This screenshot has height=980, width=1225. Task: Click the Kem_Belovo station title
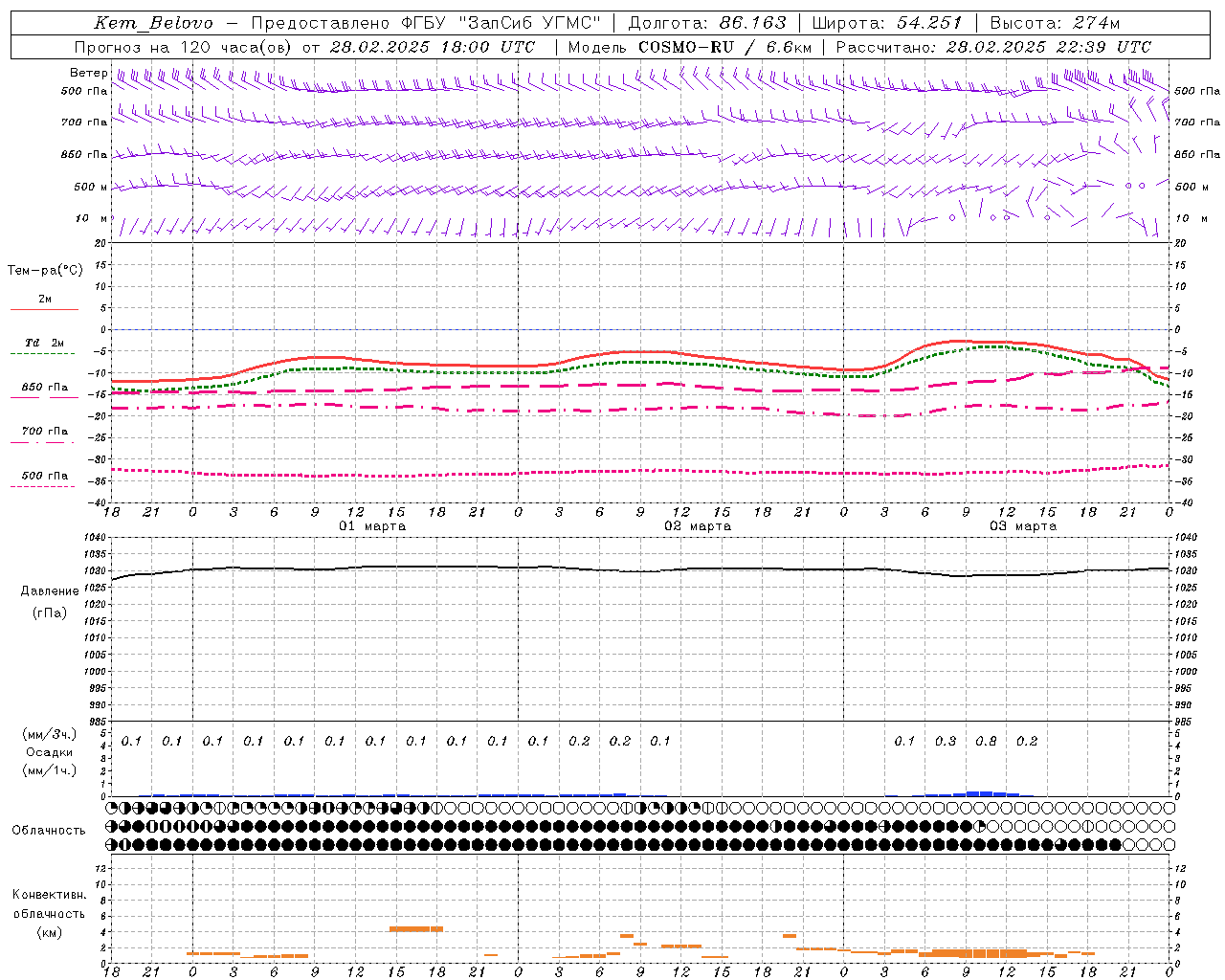click(154, 23)
